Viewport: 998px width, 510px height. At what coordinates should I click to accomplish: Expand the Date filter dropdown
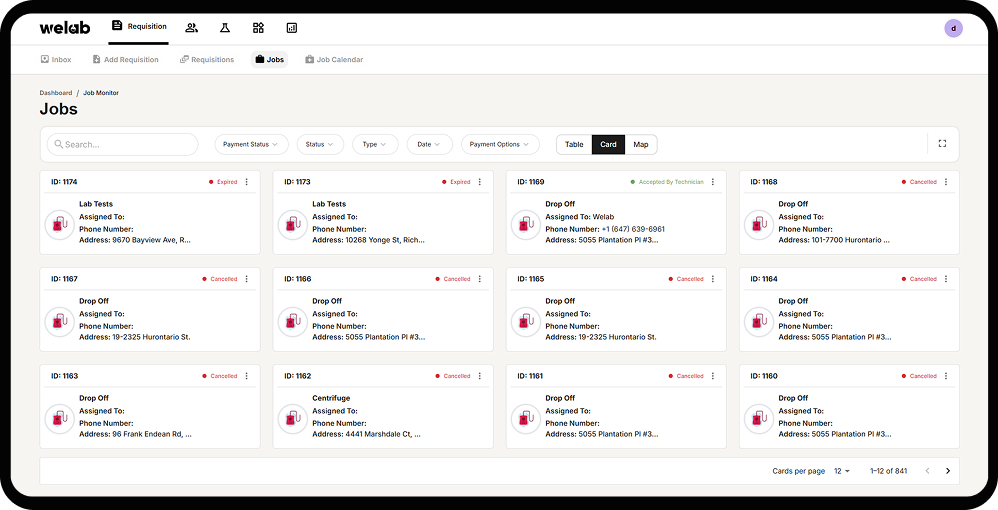pos(430,145)
